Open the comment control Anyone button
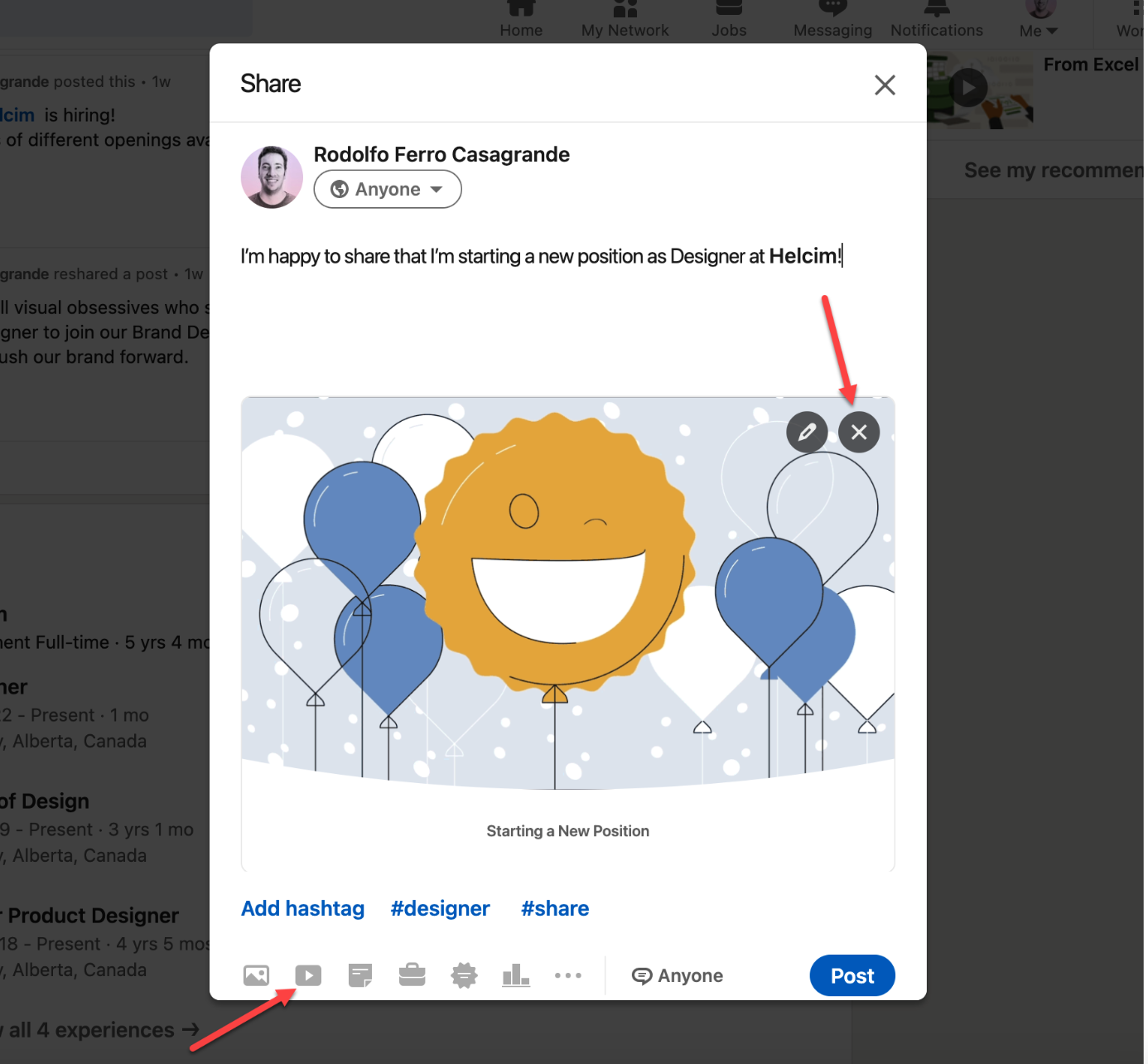This screenshot has height=1064, width=1148. [x=678, y=975]
